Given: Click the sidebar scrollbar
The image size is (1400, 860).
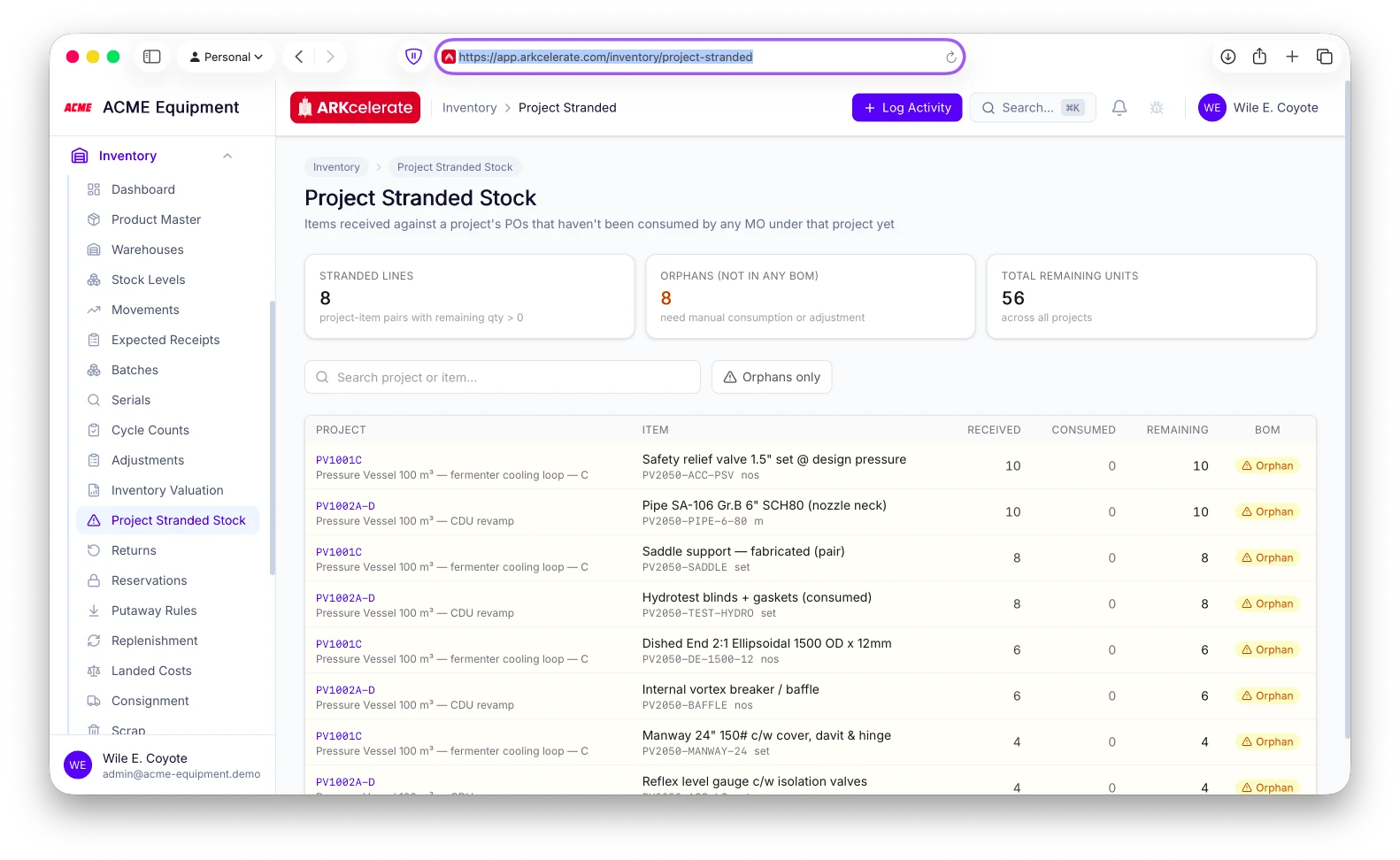Looking at the screenshot, I should [x=273, y=438].
